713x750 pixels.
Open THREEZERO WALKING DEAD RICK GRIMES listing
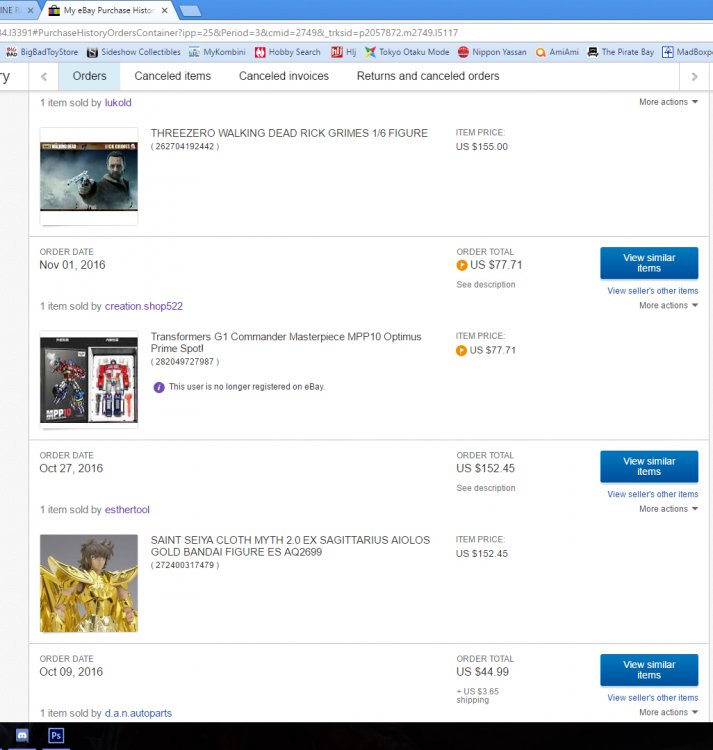289,133
